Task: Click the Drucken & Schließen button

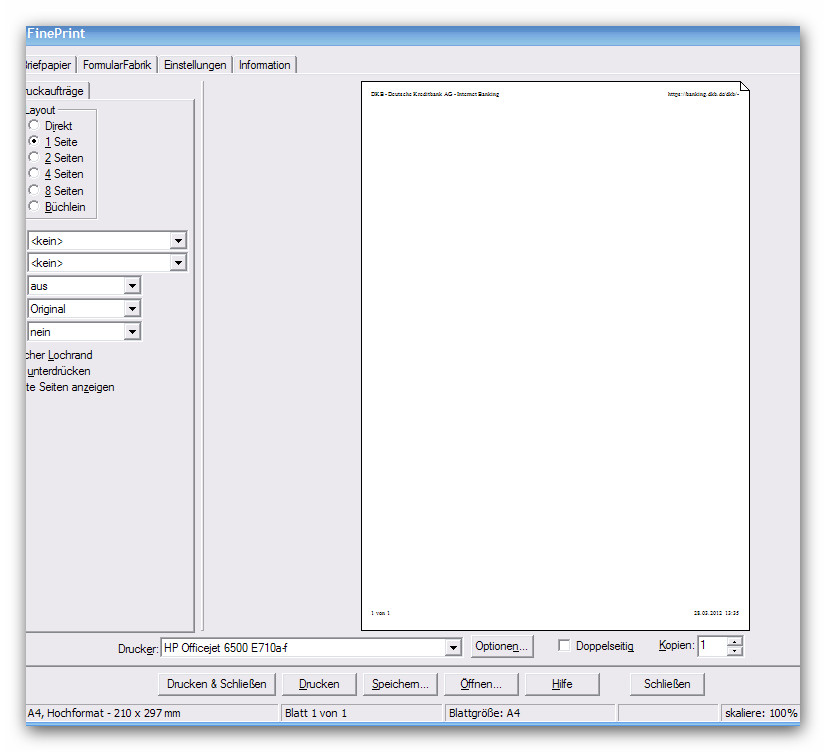Action: pyautogui.click(x=217, y=684)
